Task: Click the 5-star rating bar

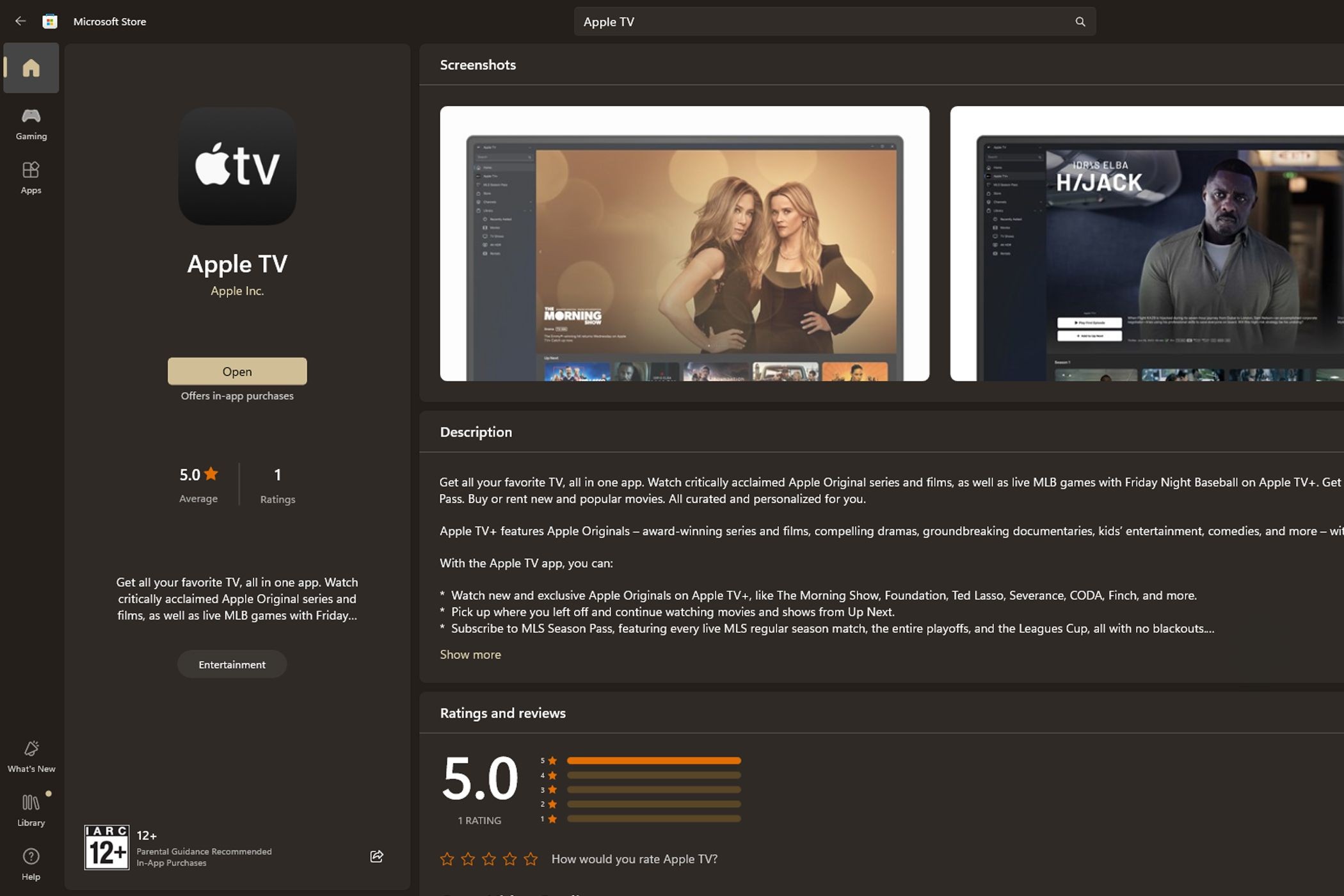Action: pos(653,760)
